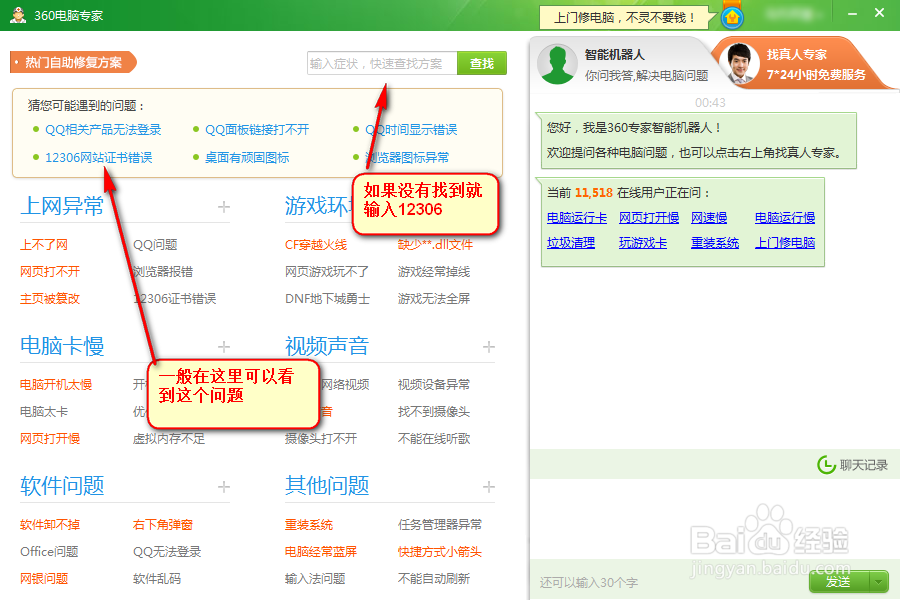Click the 电脑运行卡 chat link
900x600 pixels.
tap(577, 218)
